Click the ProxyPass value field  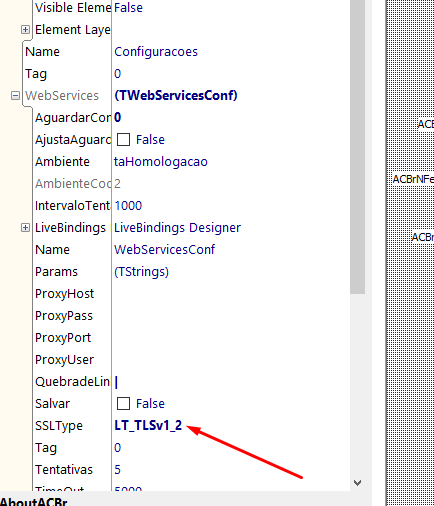[x=231, y=316]
